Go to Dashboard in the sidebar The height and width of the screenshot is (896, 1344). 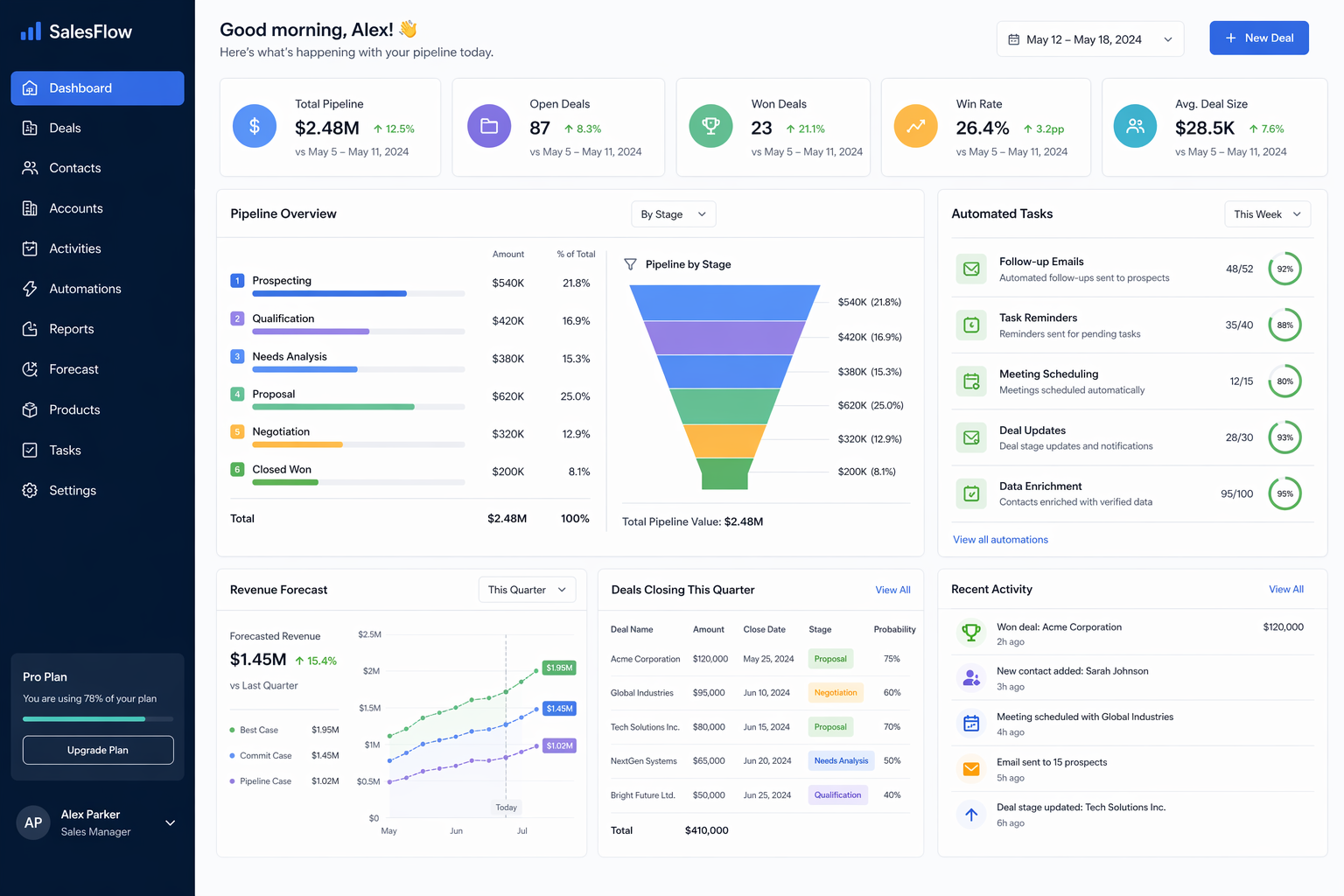(x=97, y=87)
